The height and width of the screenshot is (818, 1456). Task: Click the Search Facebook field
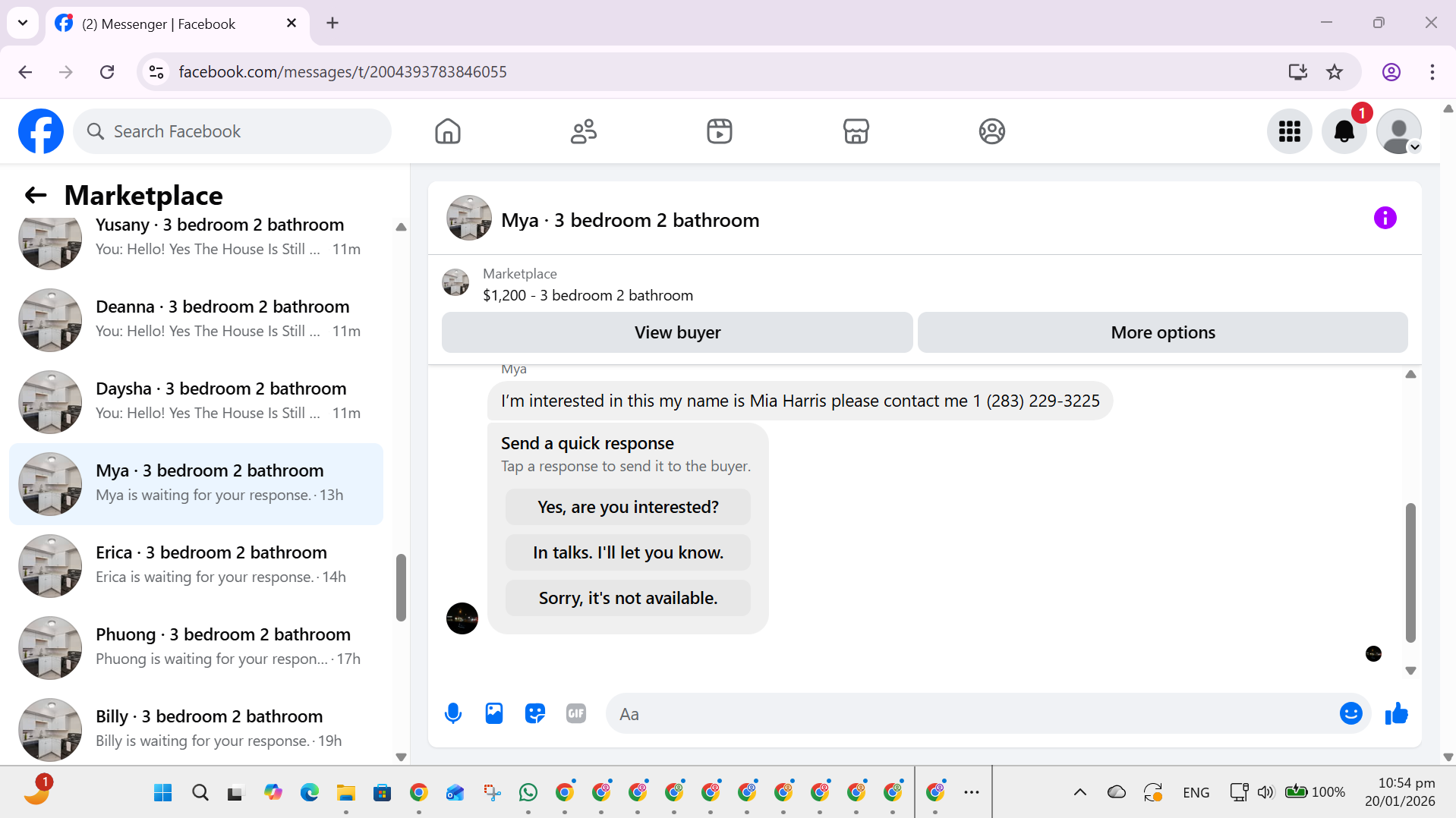pyautogui.click(x=232, y=131)
